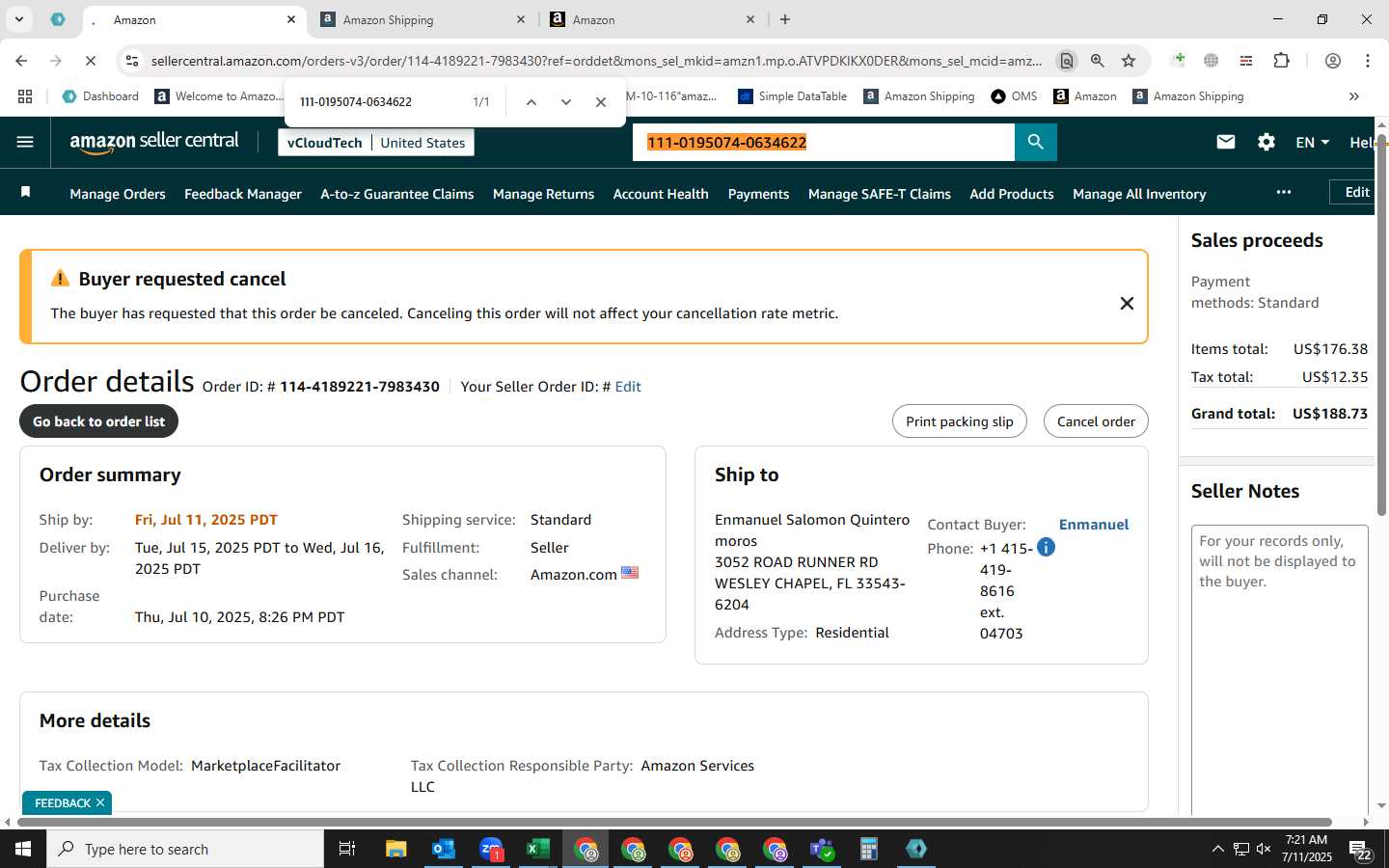The width and height of the screenshot is (1389, 868).
Task: Click the phone info icon
Action: click(1046, 548)
